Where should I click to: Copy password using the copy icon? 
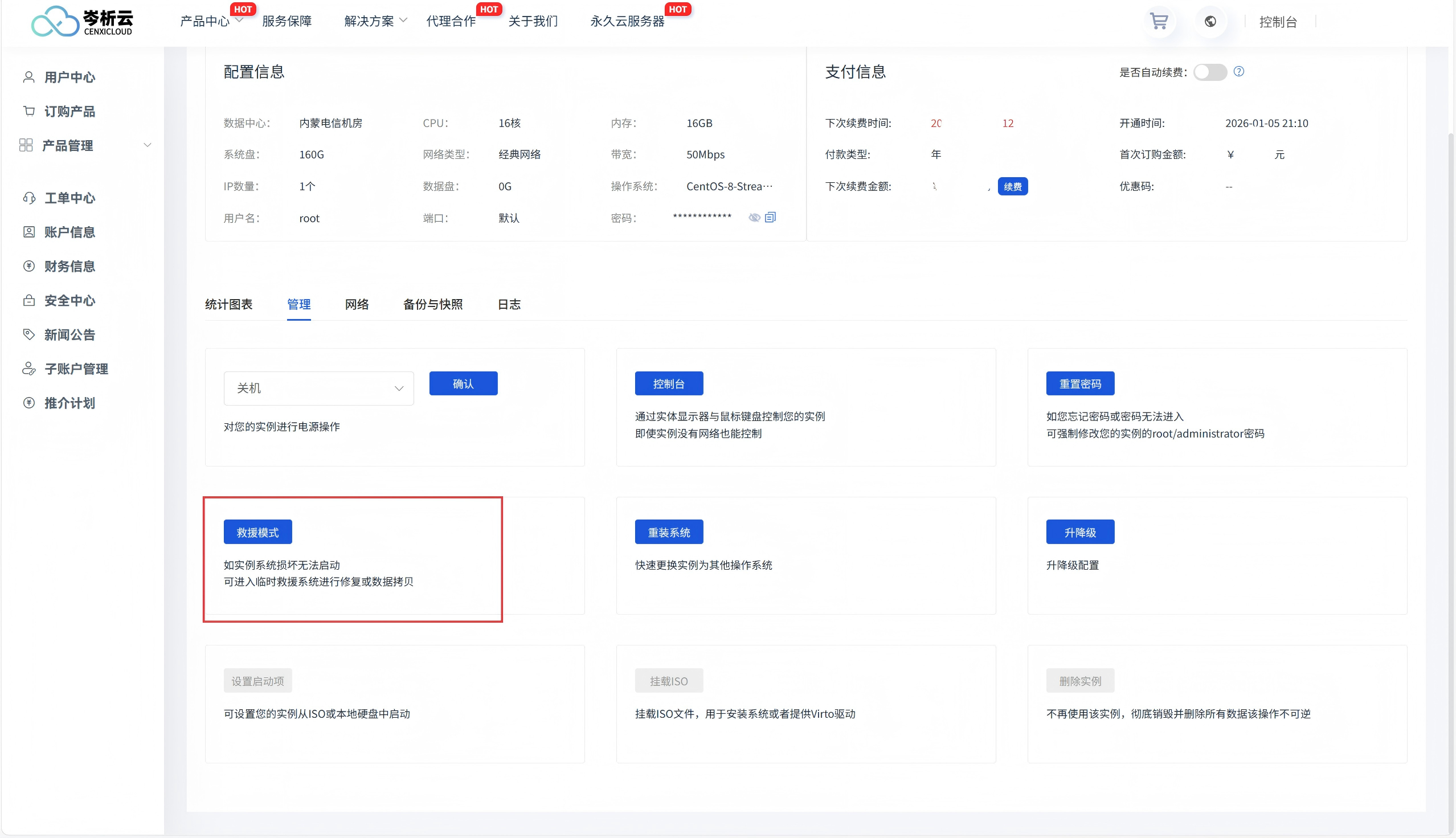pos(771,217)
